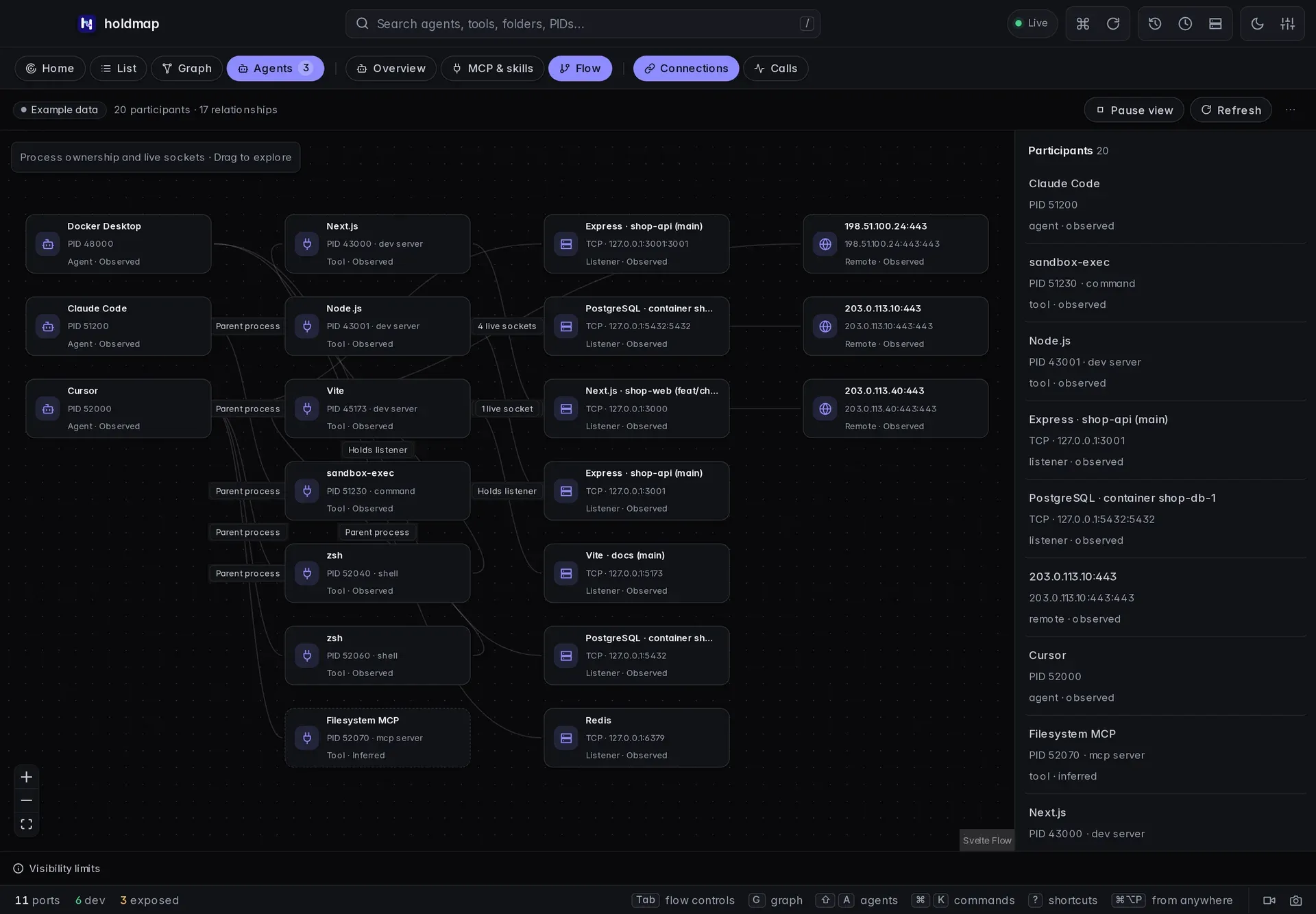The image size is (1316, 914).
Task: Toggle the Calls view
Action: pos(775,69)
